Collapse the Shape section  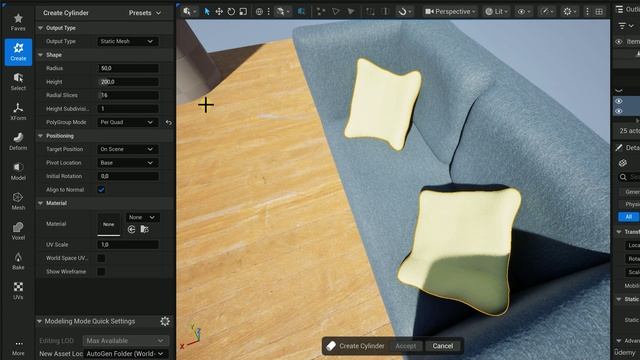40,55
